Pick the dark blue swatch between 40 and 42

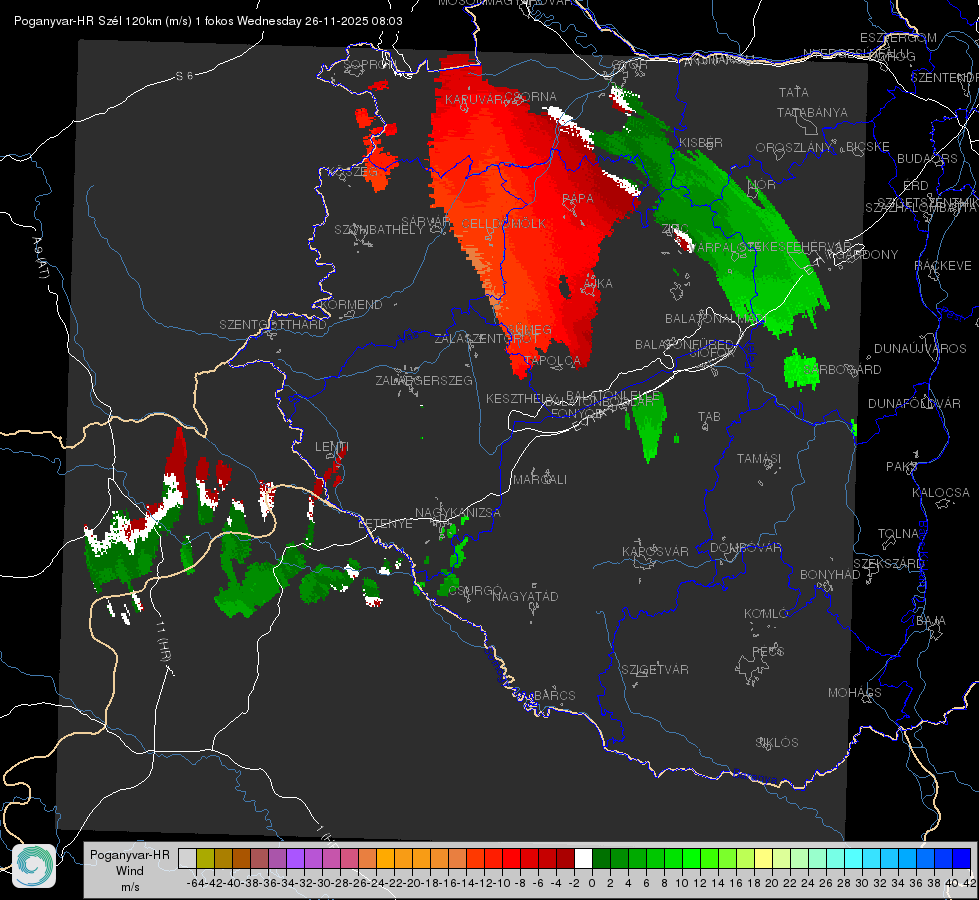962,859
